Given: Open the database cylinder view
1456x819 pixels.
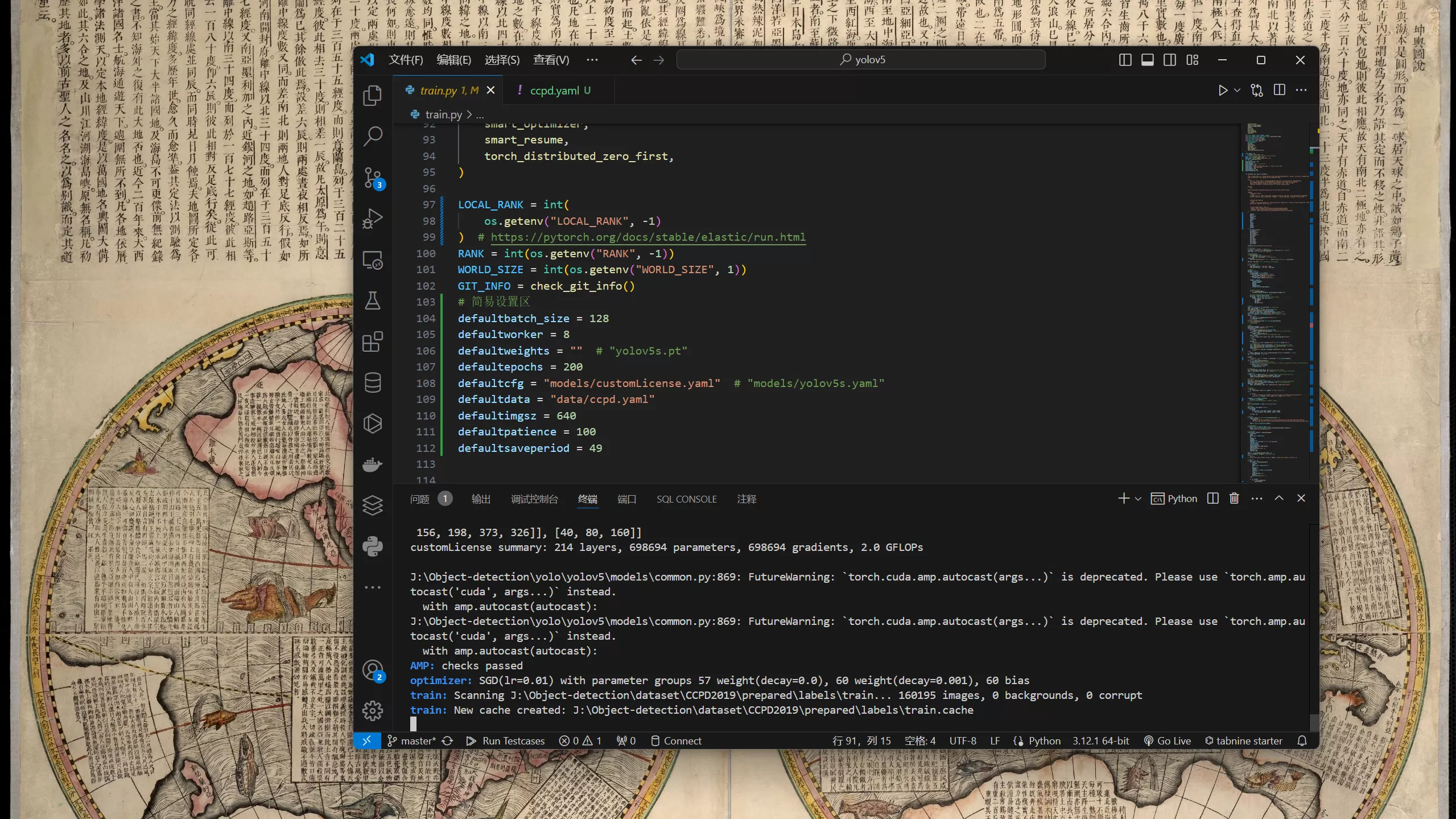Looking at the screenshot, I should point(373,382).
